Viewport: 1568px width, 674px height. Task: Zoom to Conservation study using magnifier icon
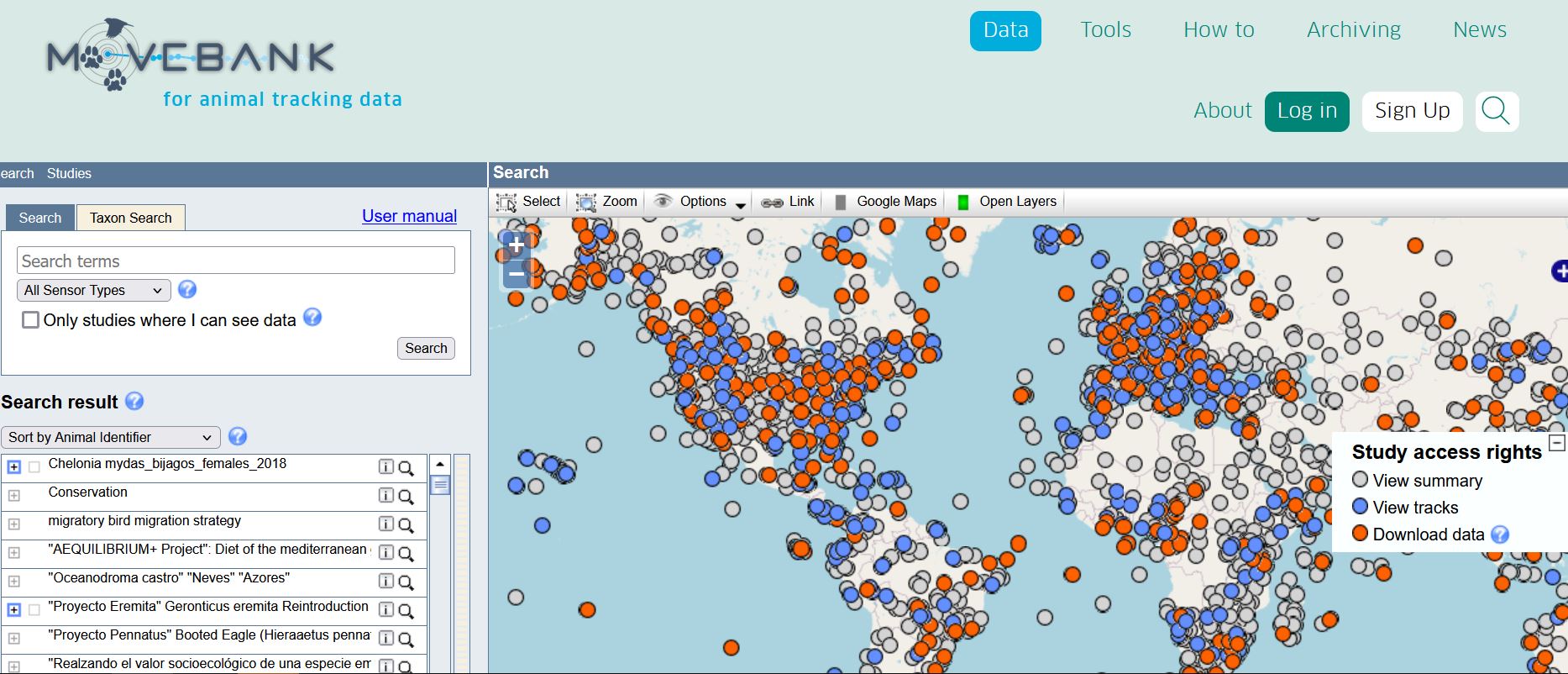click(x=406, y=497)
